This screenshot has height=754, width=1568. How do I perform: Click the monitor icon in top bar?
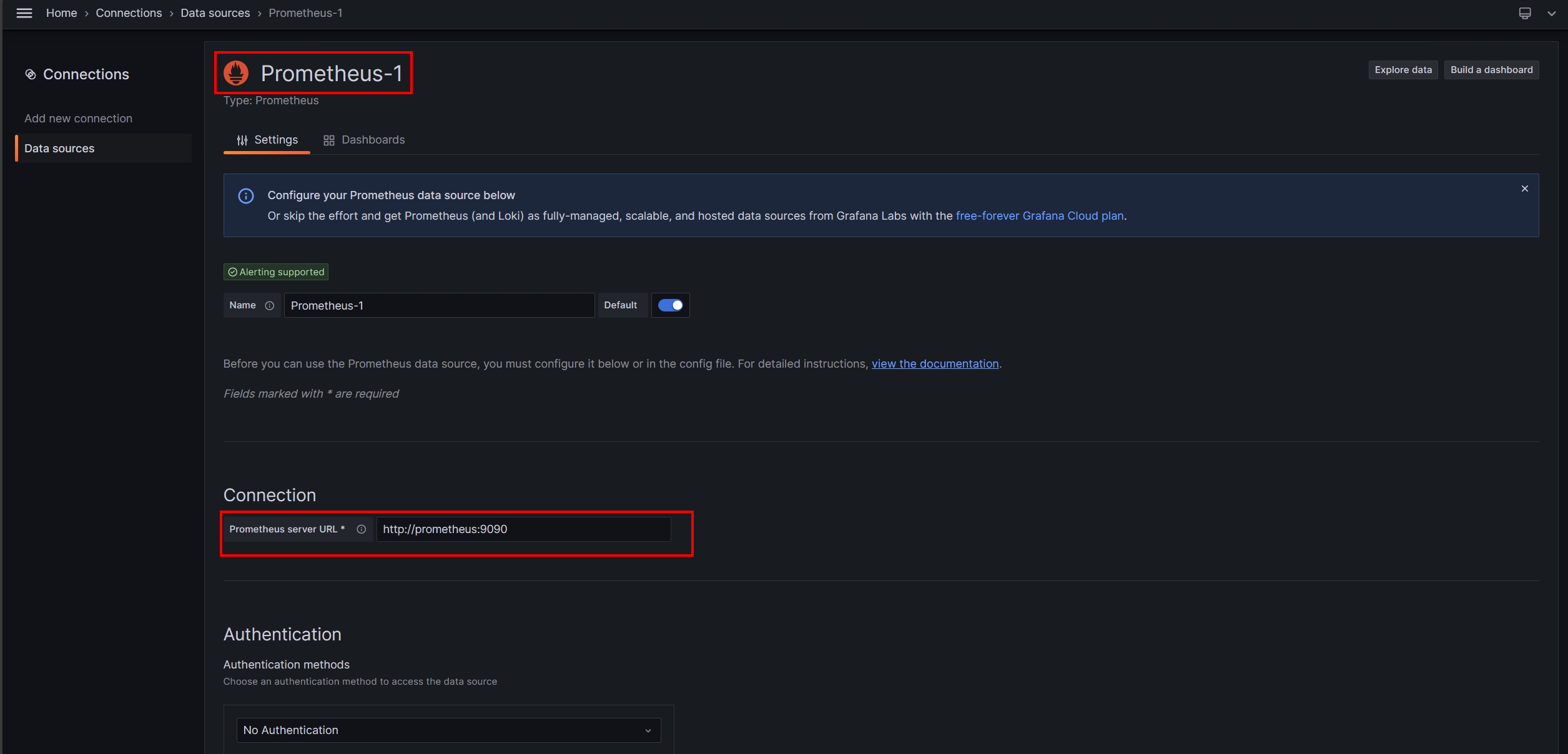click(1524, 13)
